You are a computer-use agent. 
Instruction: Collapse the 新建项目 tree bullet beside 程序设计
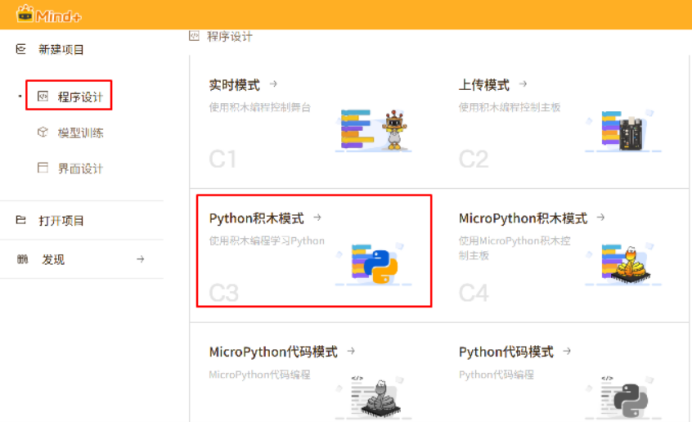click(21, 97)
